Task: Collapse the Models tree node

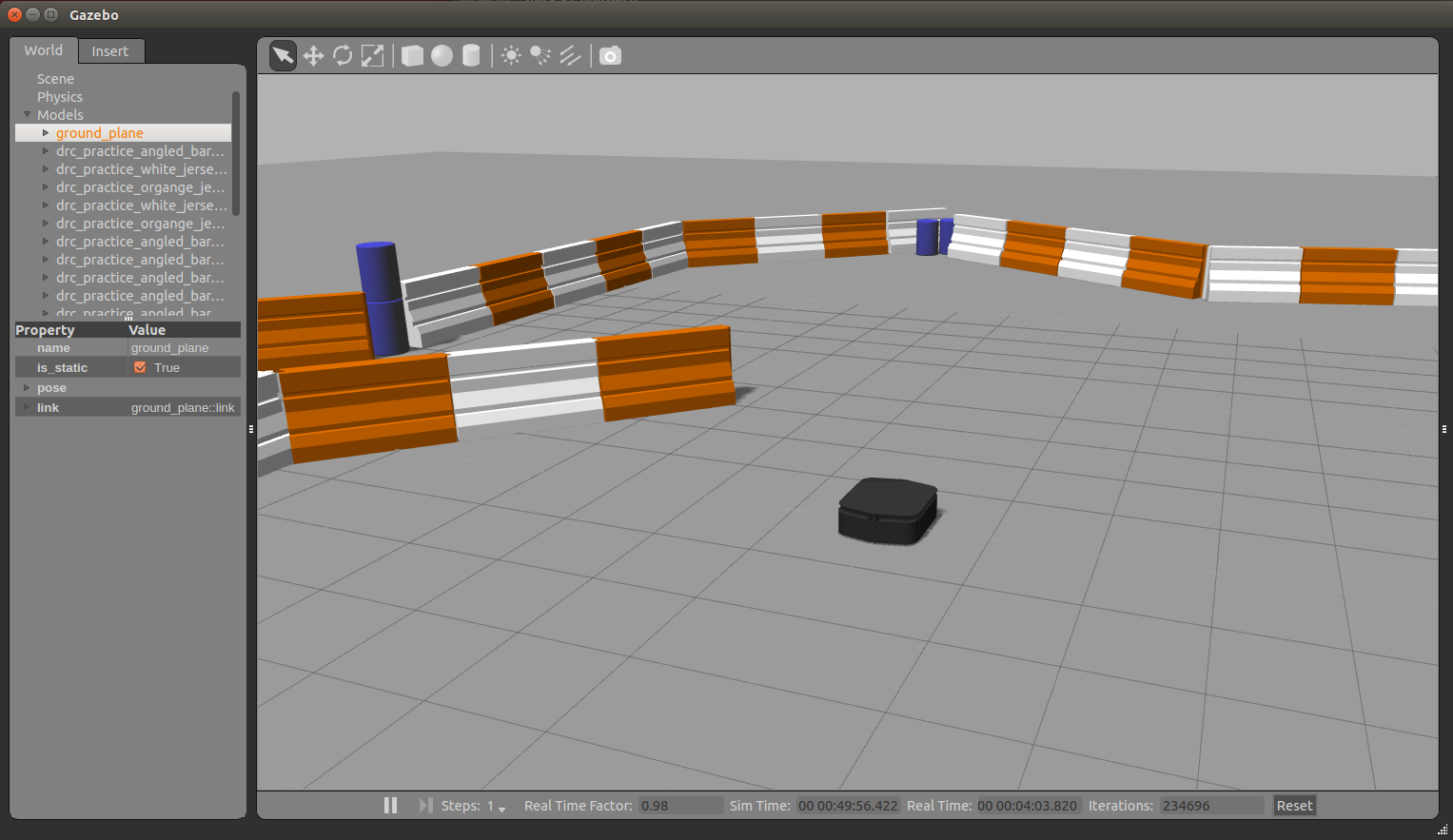Action: (28, 115)
